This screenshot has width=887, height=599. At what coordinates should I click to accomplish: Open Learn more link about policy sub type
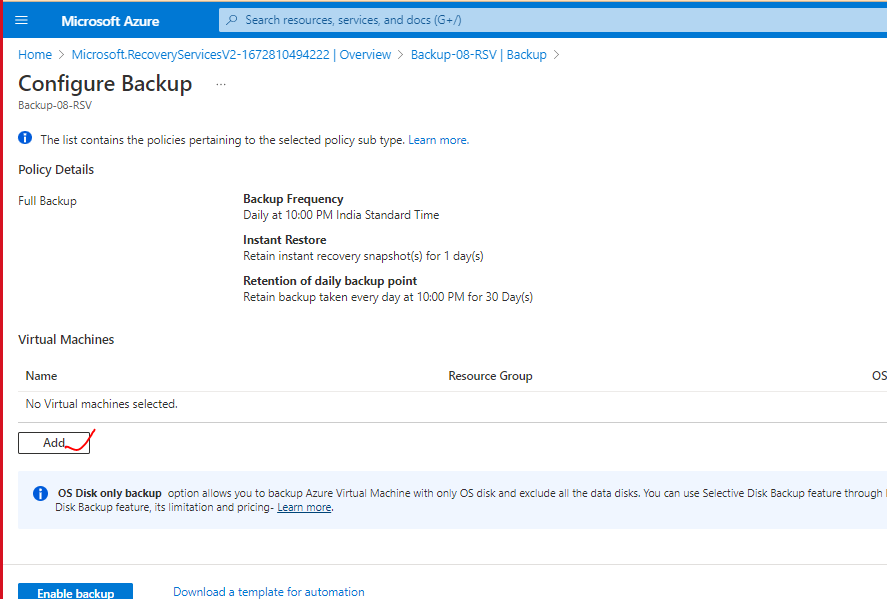438,140
